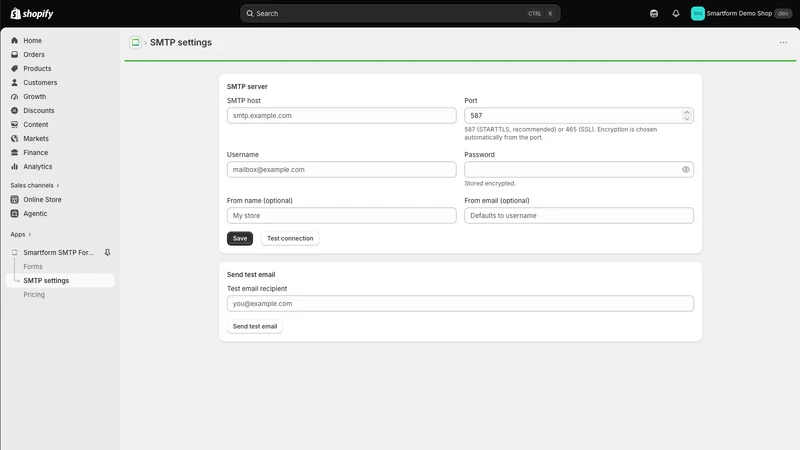This screenshot has width=800, height=450.
Task: Click Send test email button
Action: click(x=255, y=327)
